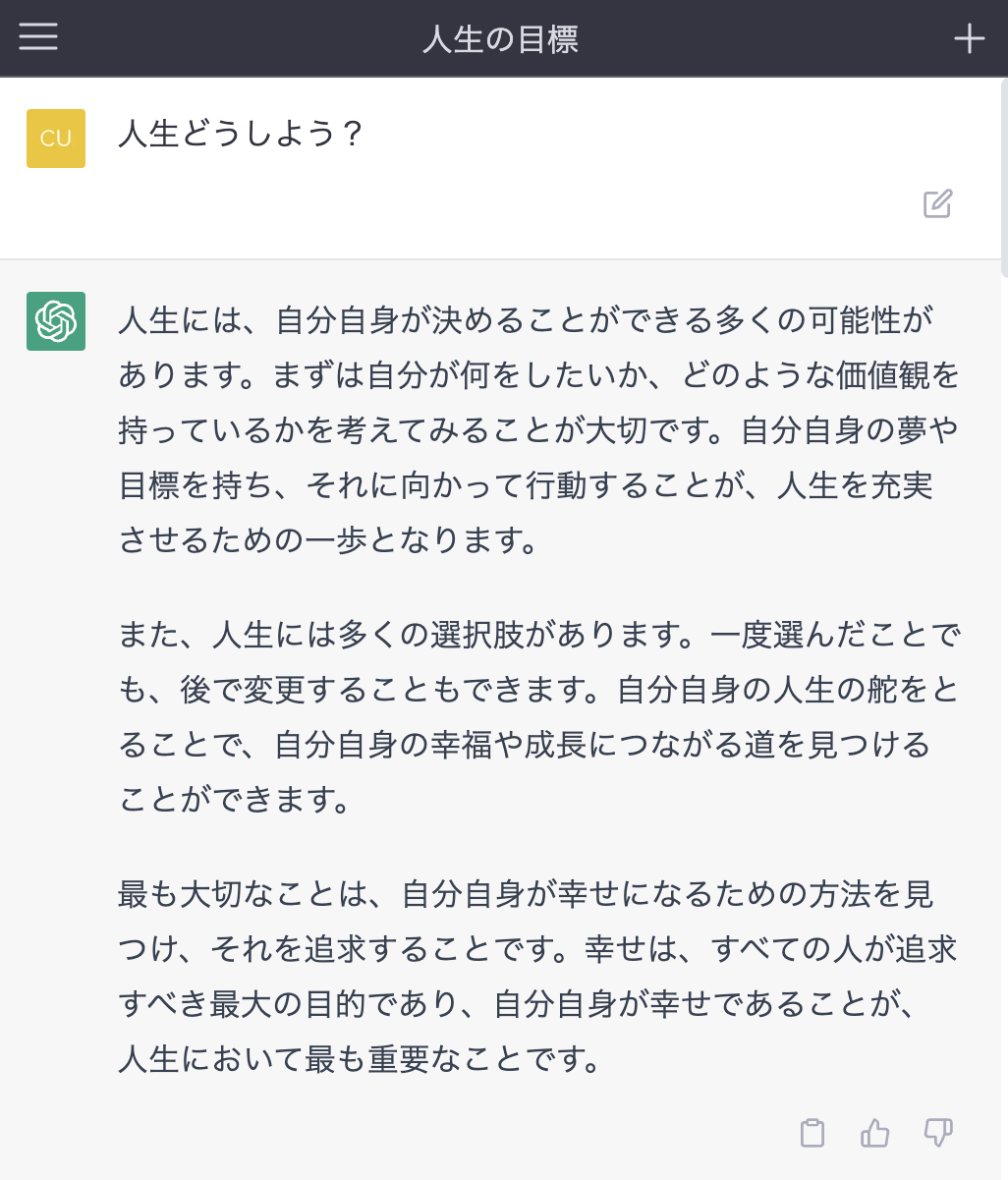Copy the response with clipboard icon
This screenshot has width=1008, height=1180.
812,1133
